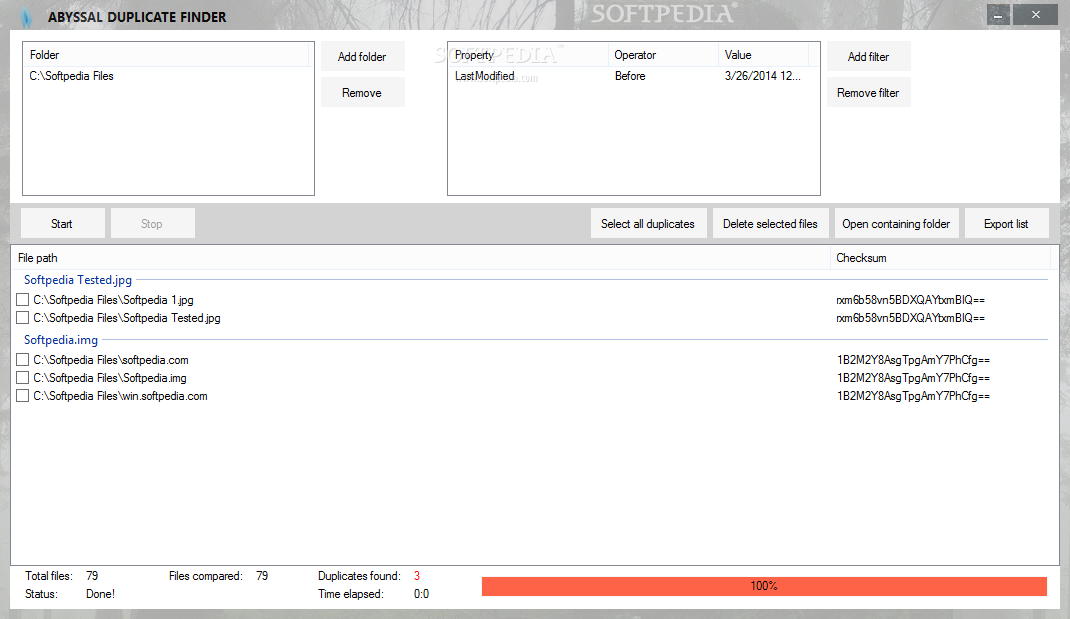Click the Add folder button
Image resolution: width=1070 pixels, height=619 pixels.
click(x=362, y=57)
